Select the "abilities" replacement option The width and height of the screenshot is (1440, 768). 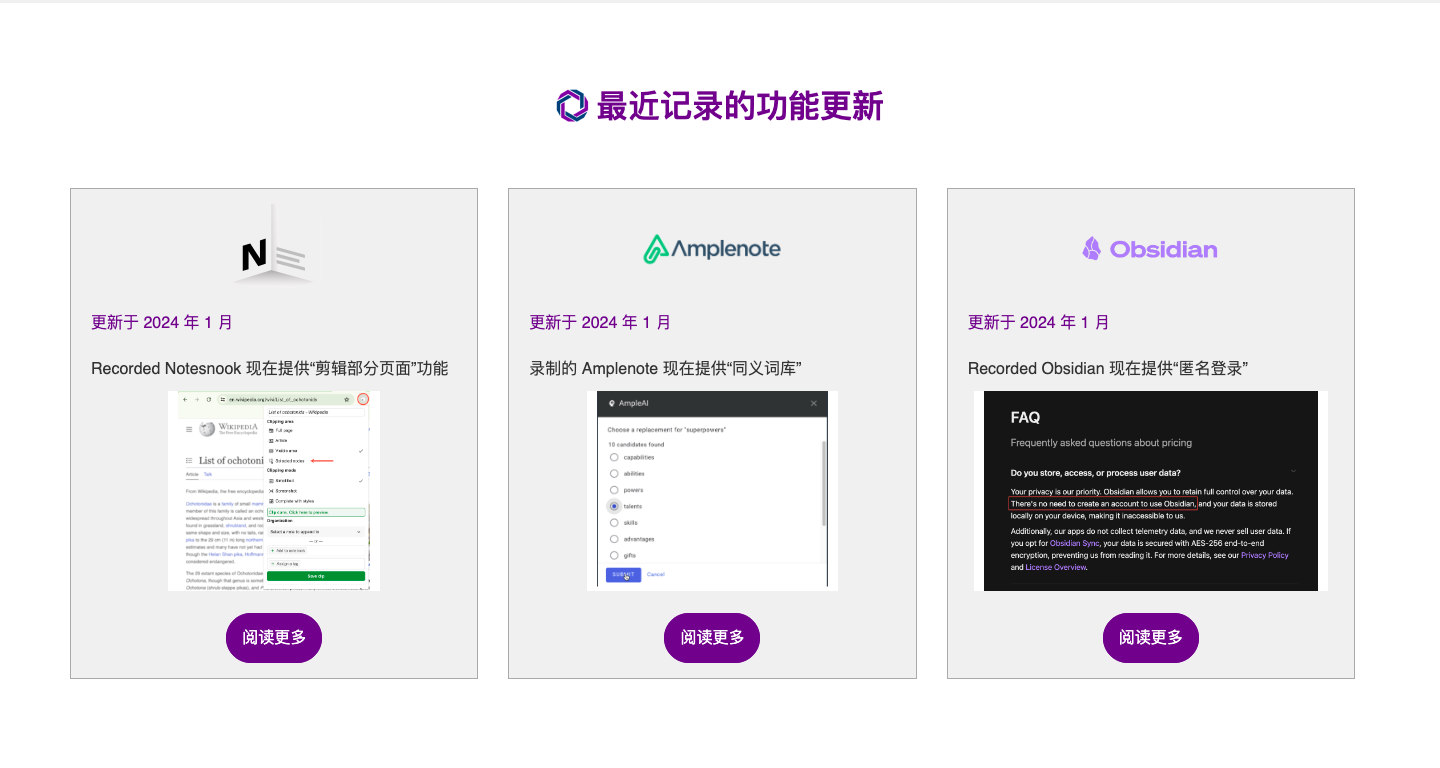[614, 473]
